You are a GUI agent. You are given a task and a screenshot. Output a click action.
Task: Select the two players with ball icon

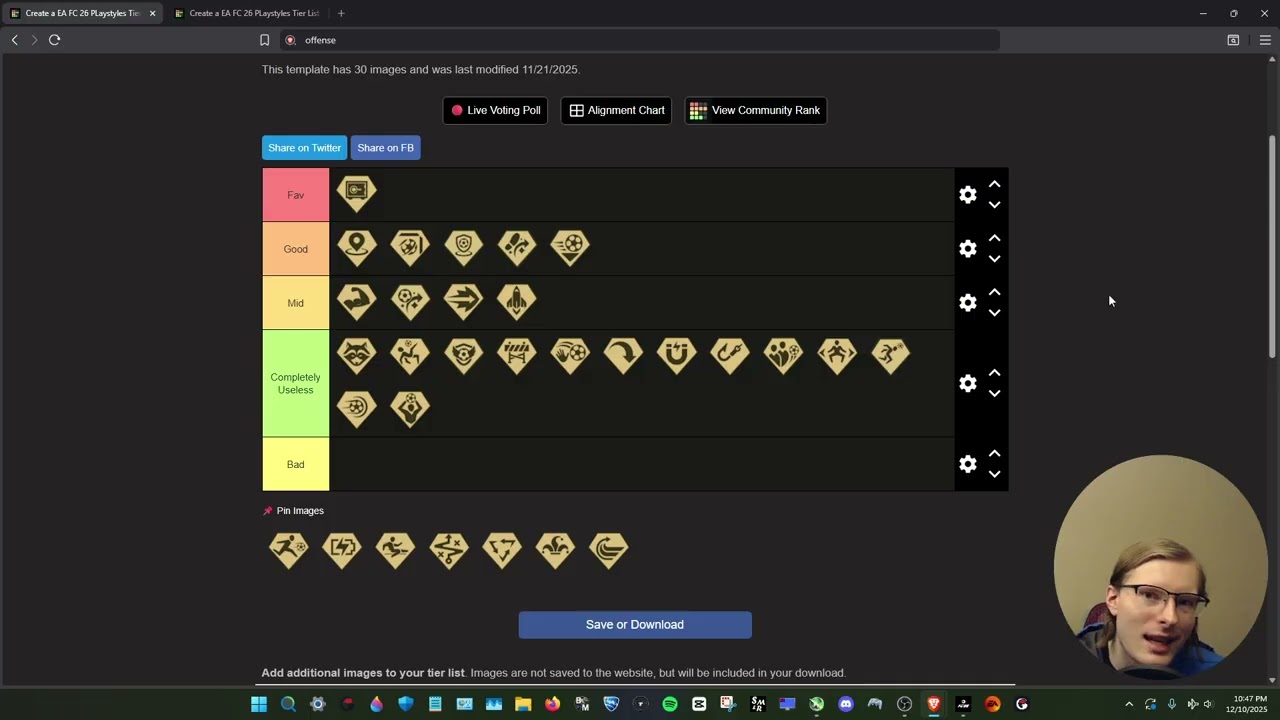coord(783,355)
